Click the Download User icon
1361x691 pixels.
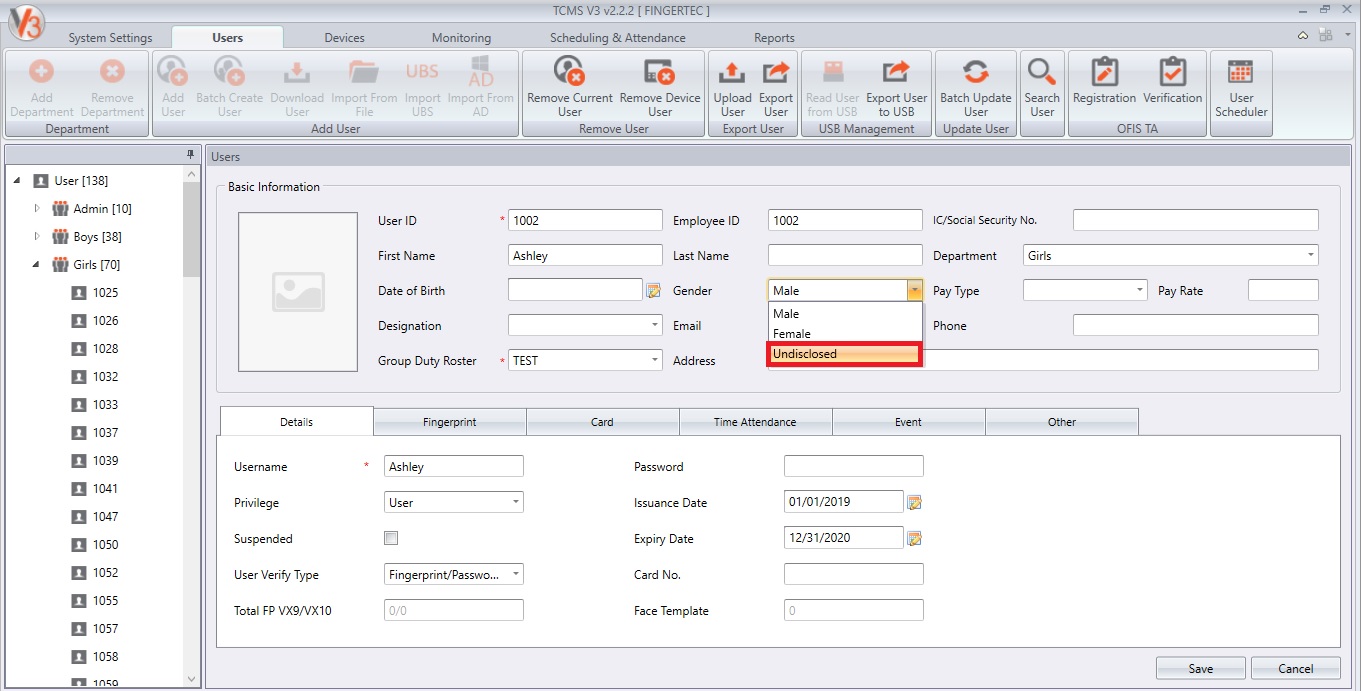(x=297, y=72)
